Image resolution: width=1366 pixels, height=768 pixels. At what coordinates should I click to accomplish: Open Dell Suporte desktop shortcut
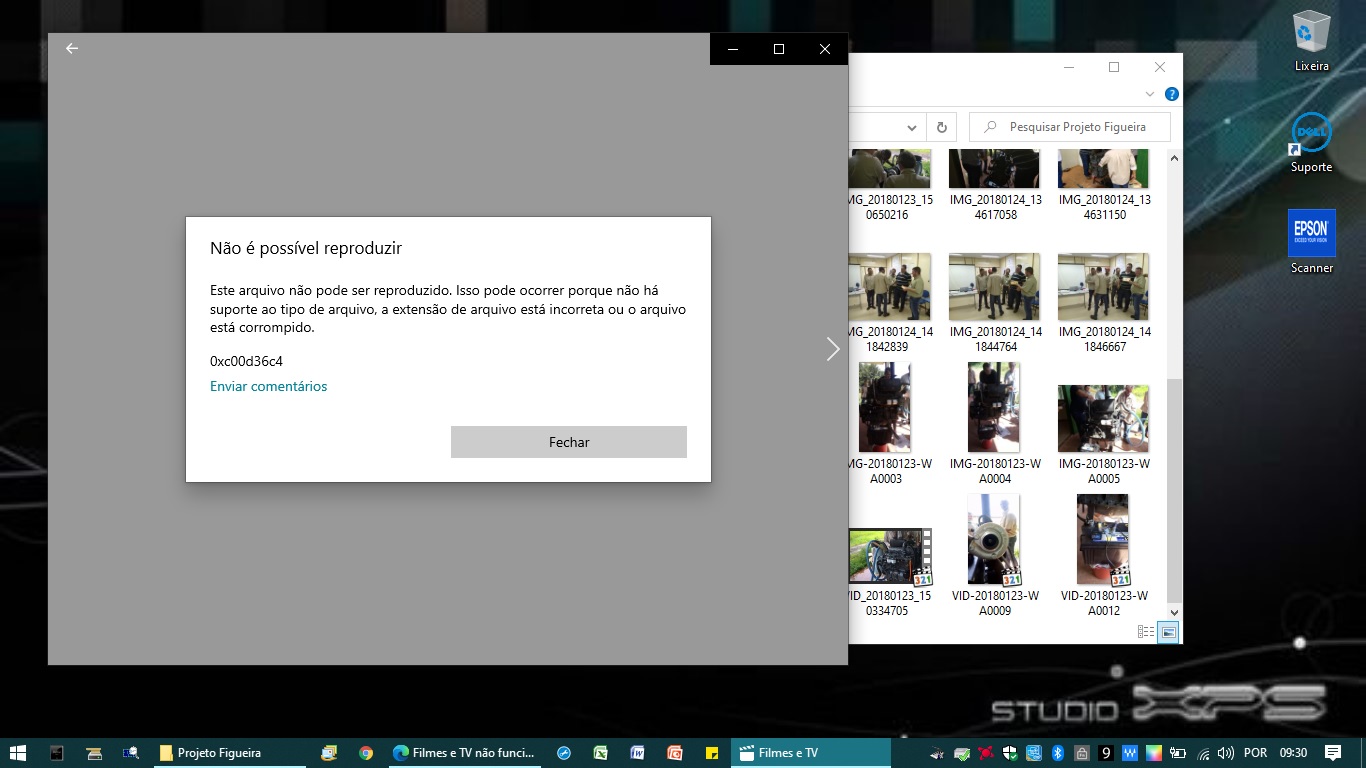(1311, 143)
